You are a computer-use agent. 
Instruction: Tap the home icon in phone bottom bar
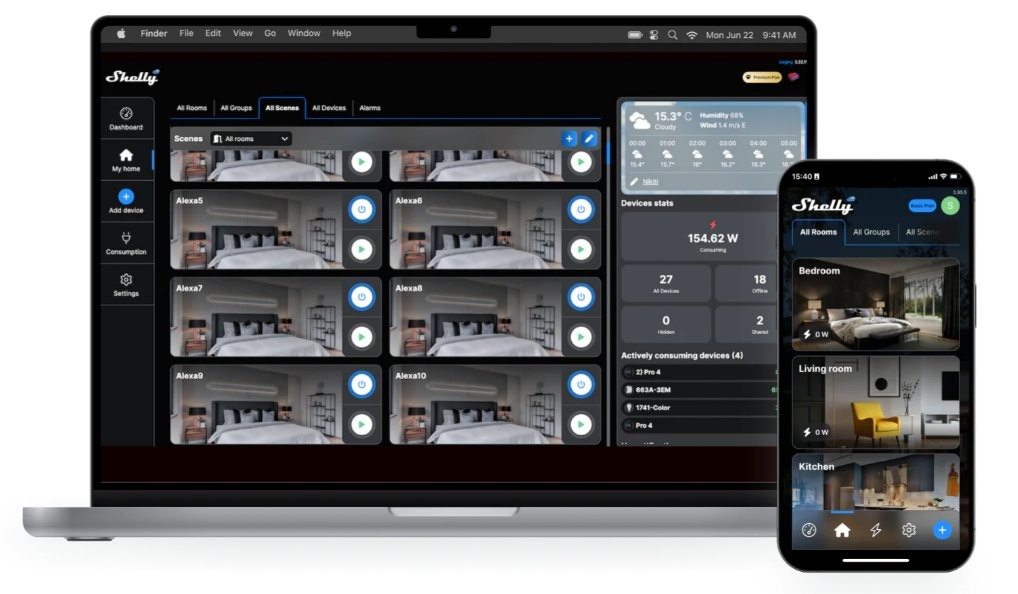pos(842,530)
